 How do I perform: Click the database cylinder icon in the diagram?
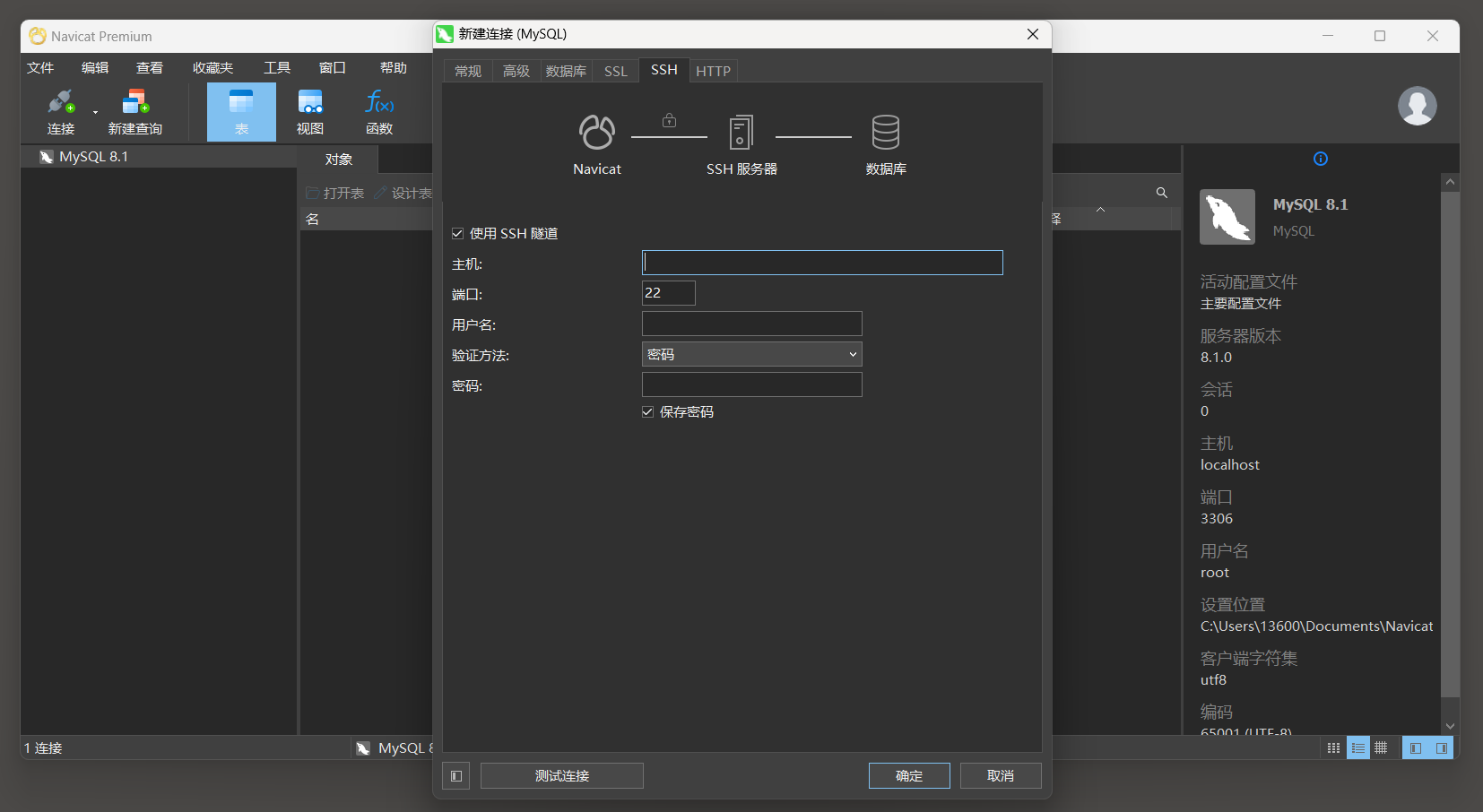[886, 132]
